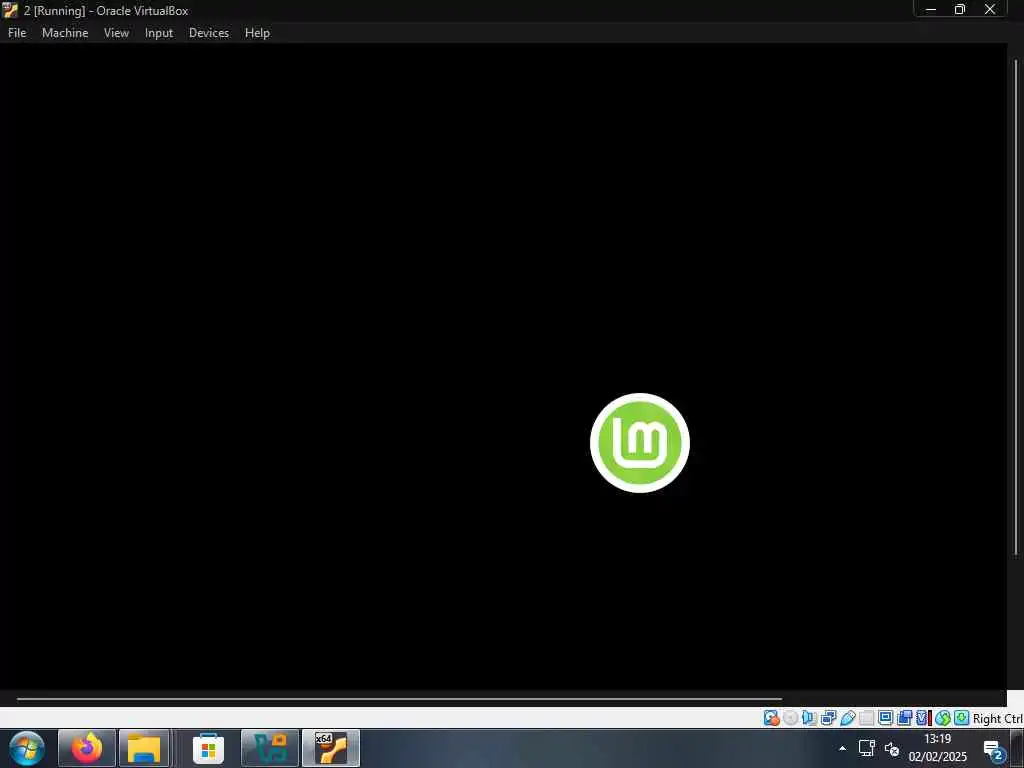Click the mouse integration status icon
This screenshot has width=1024, height=768.
click(943, 718)
